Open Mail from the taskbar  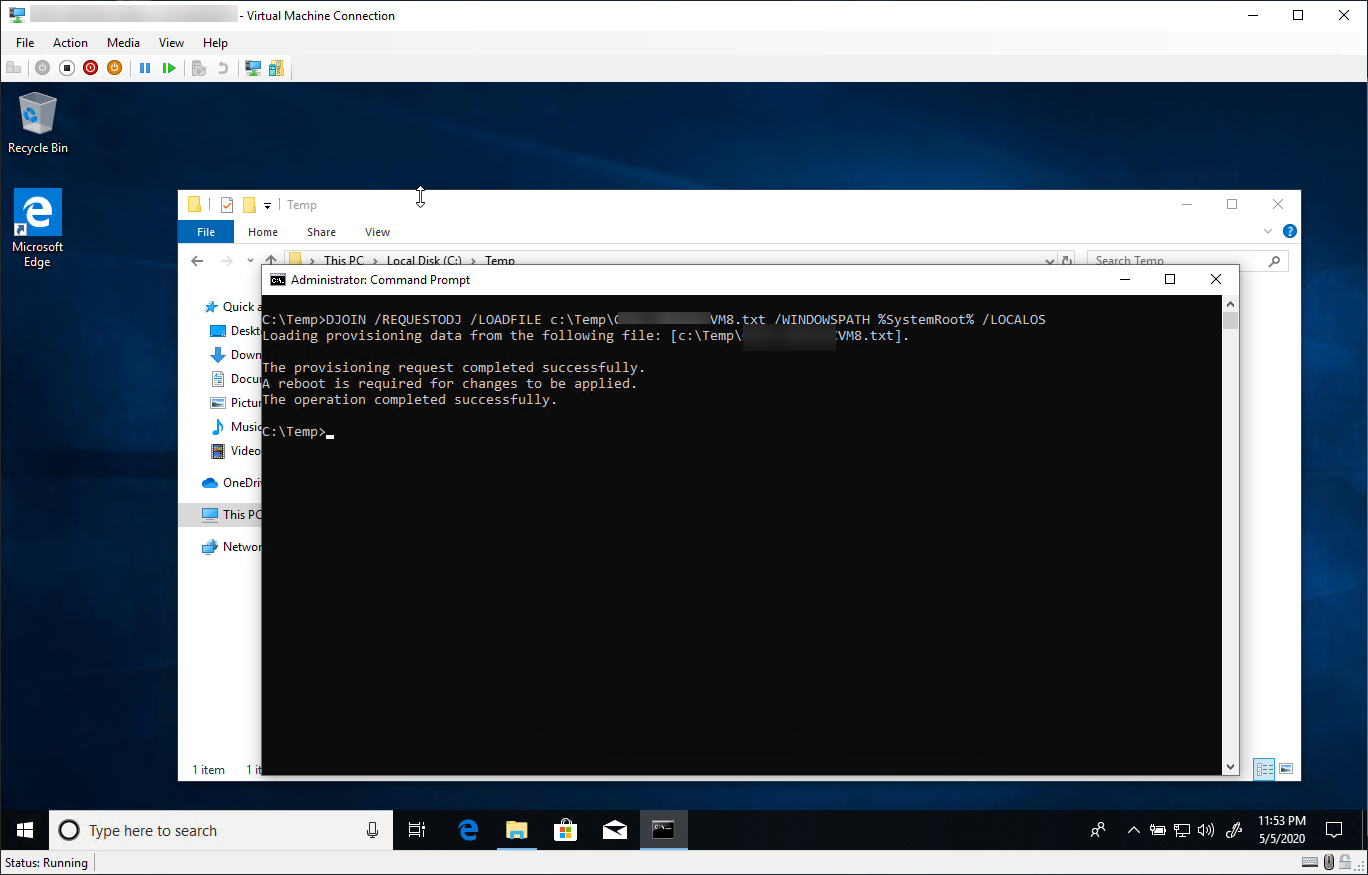pyautogui.click(x=614, y=830)
